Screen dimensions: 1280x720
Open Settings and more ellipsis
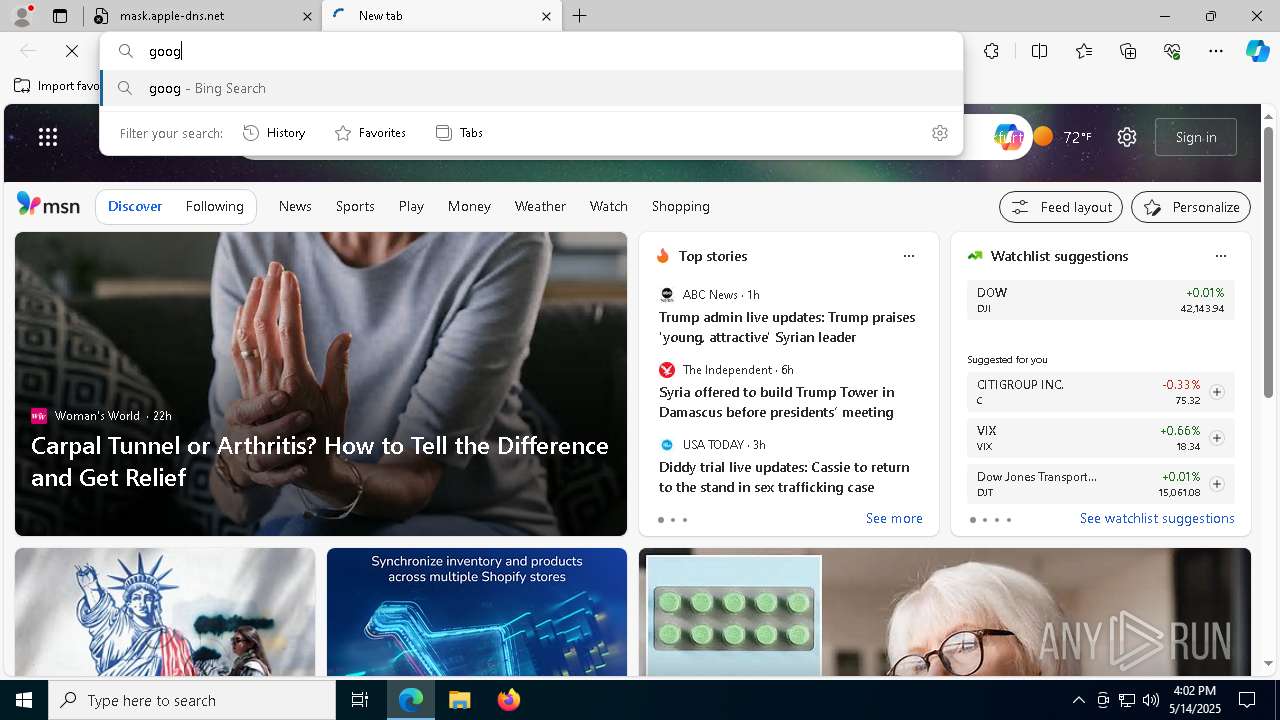coord(1216,51)
